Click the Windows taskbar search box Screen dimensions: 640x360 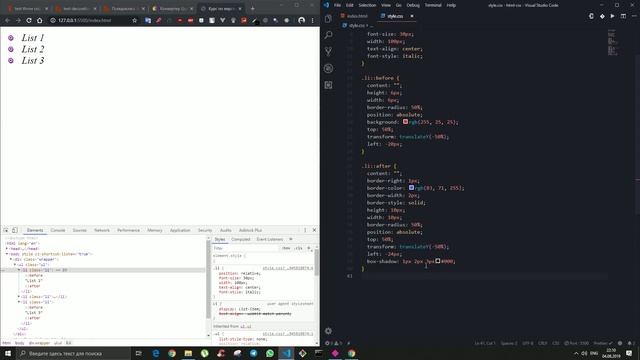[73, 353]
